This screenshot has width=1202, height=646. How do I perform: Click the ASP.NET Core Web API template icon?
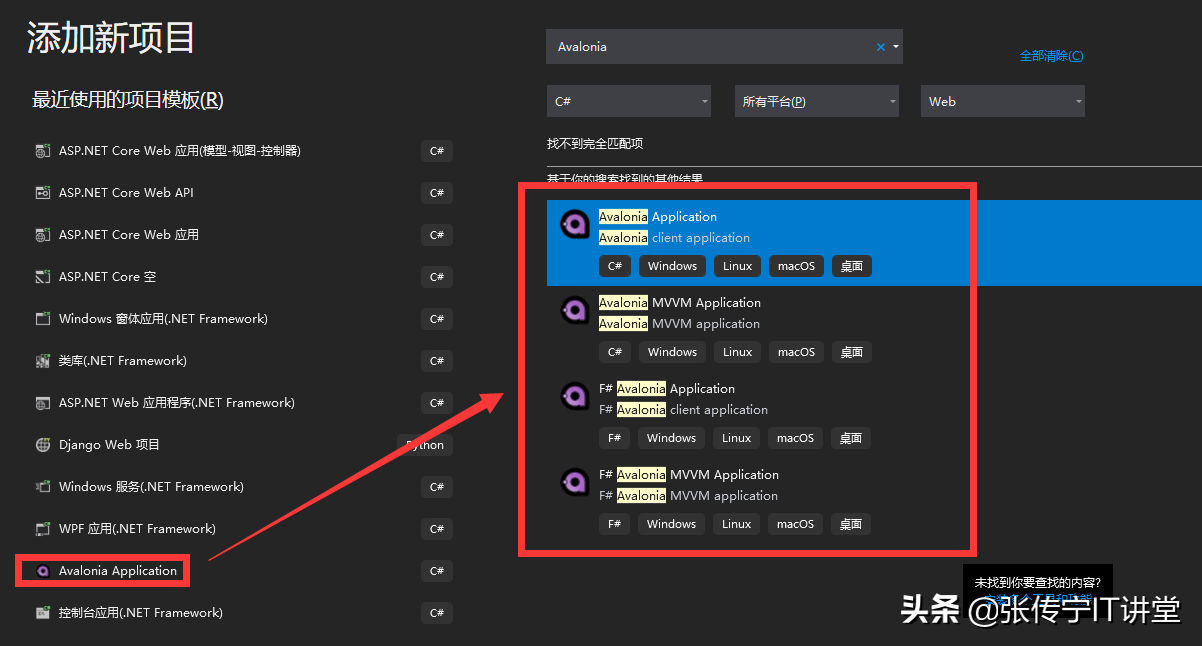42,193
